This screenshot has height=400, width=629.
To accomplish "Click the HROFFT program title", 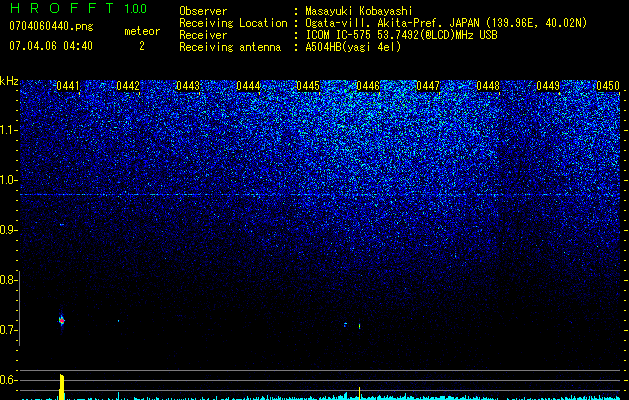I will point(62,8).
